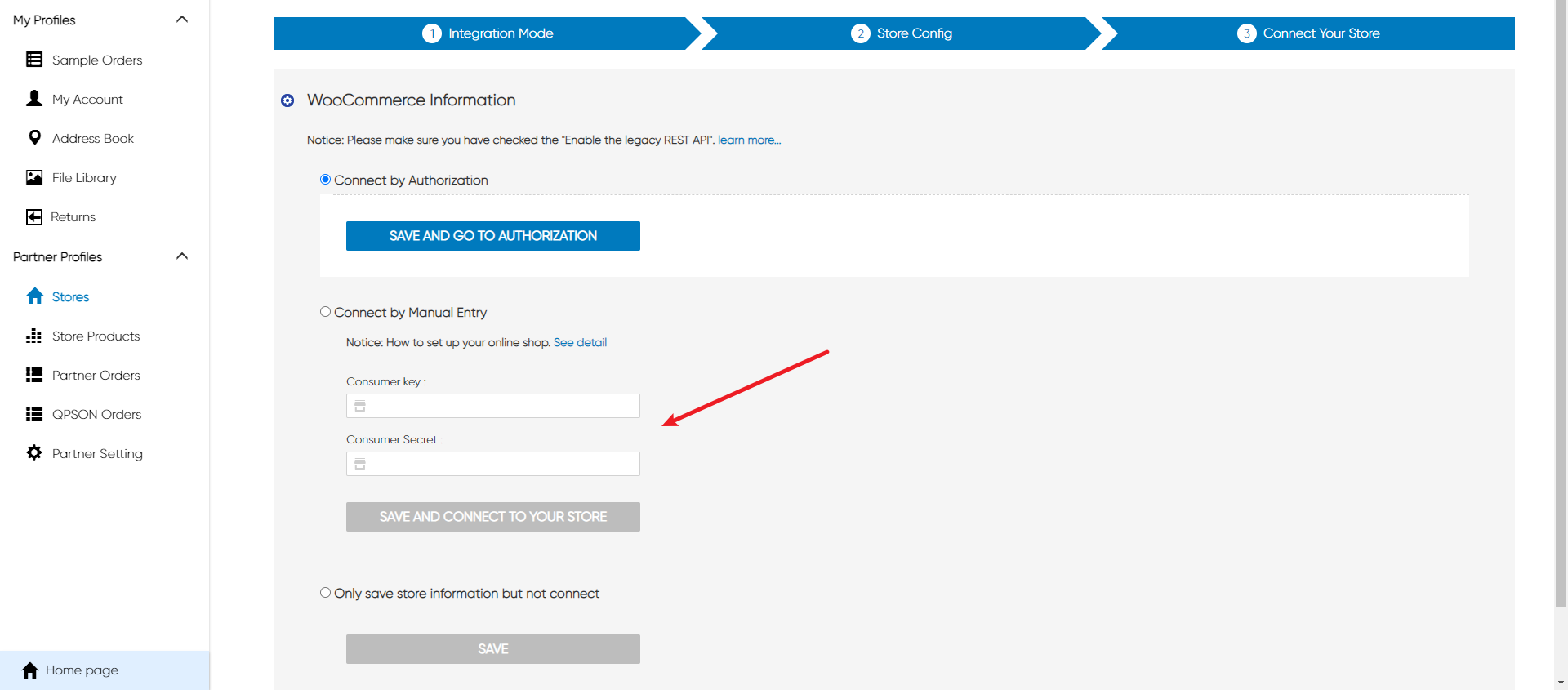Collapse the Partner Profiles section
1568x690 pixels.
(182, 256)
